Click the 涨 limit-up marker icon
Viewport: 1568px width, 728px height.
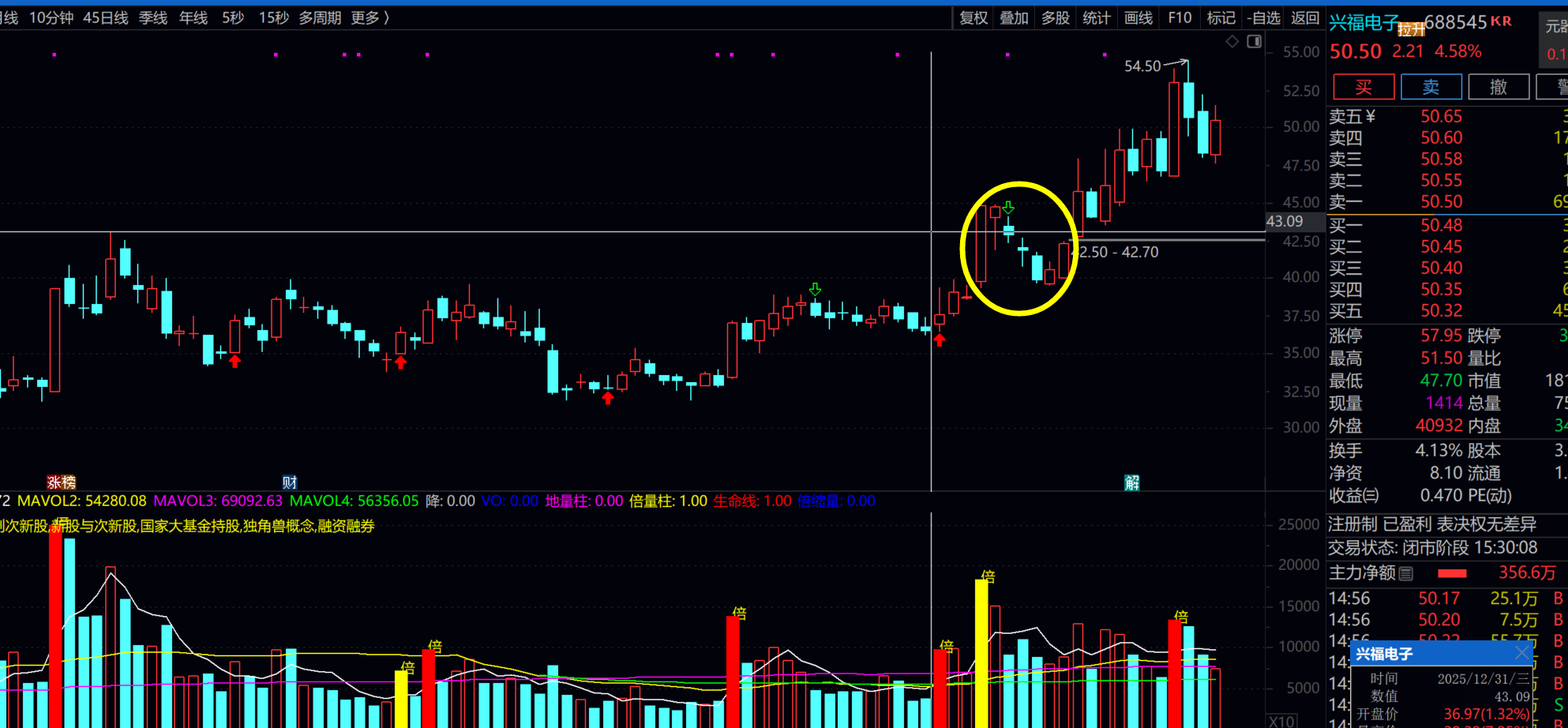pyautogui.click(x=54, y=482)
